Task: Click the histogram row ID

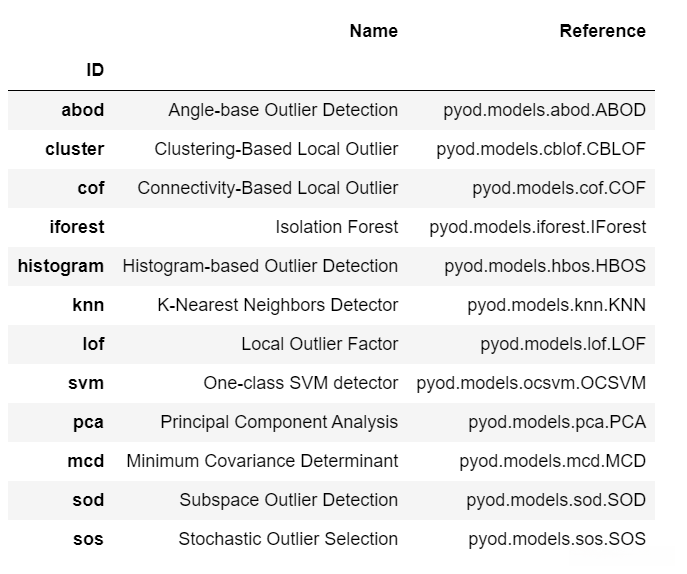Action: click(61, 266)
